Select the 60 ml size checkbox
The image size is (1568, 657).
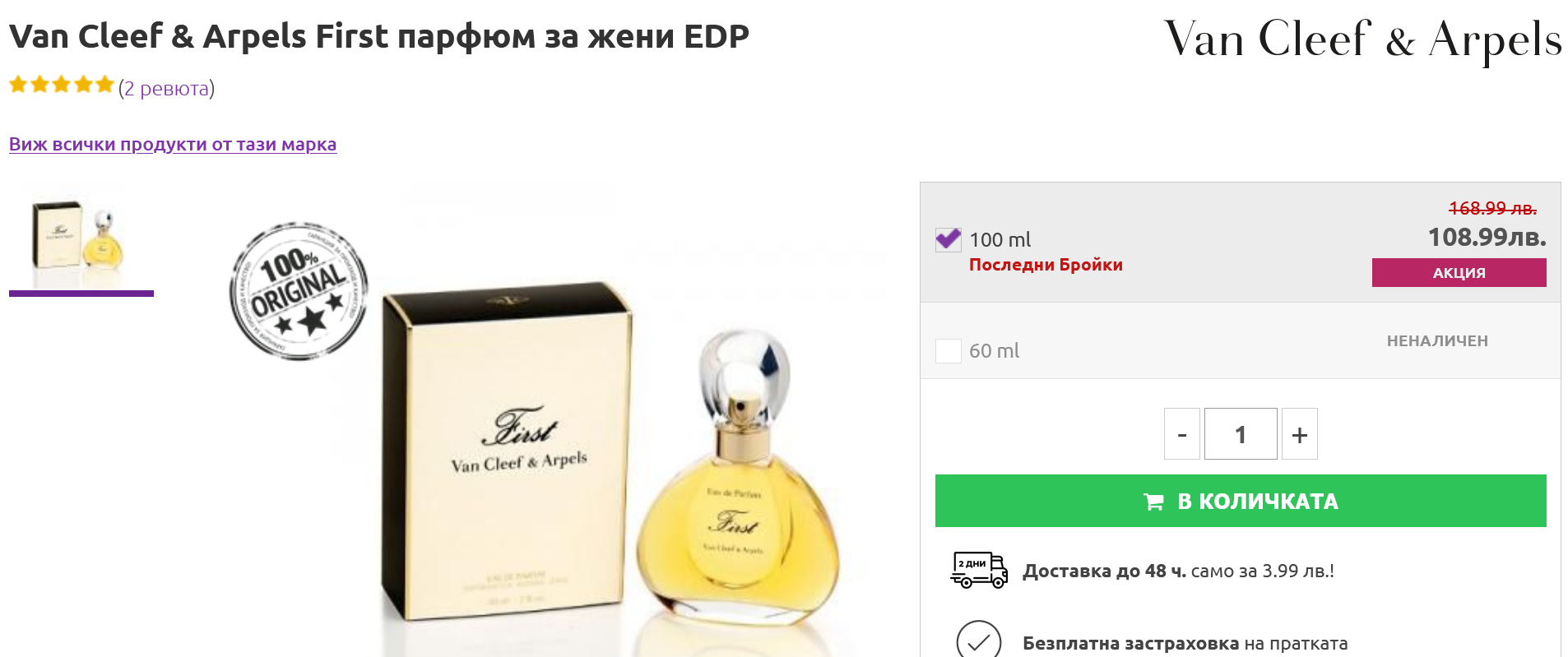(x=949, y=350)
